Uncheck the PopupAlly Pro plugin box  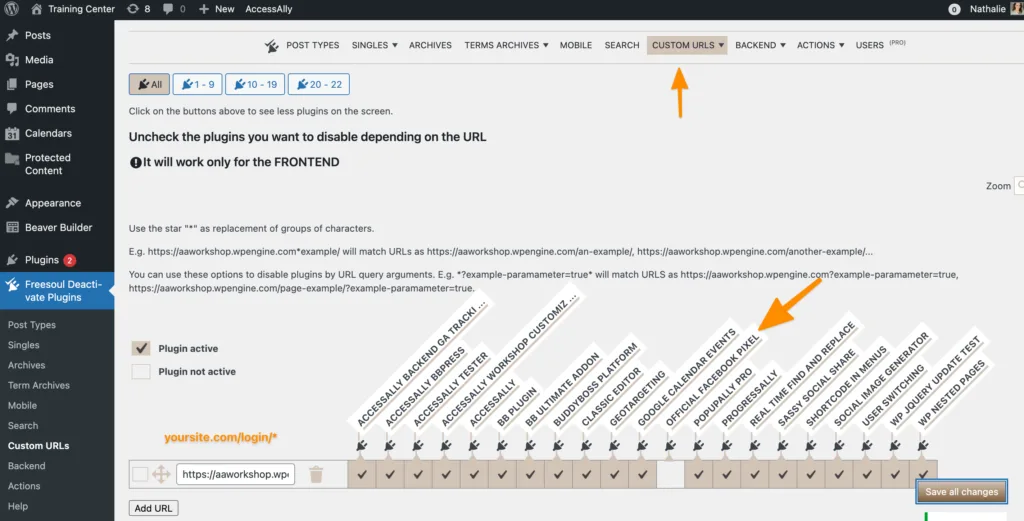pyautogui.click(x=698, y=475)
